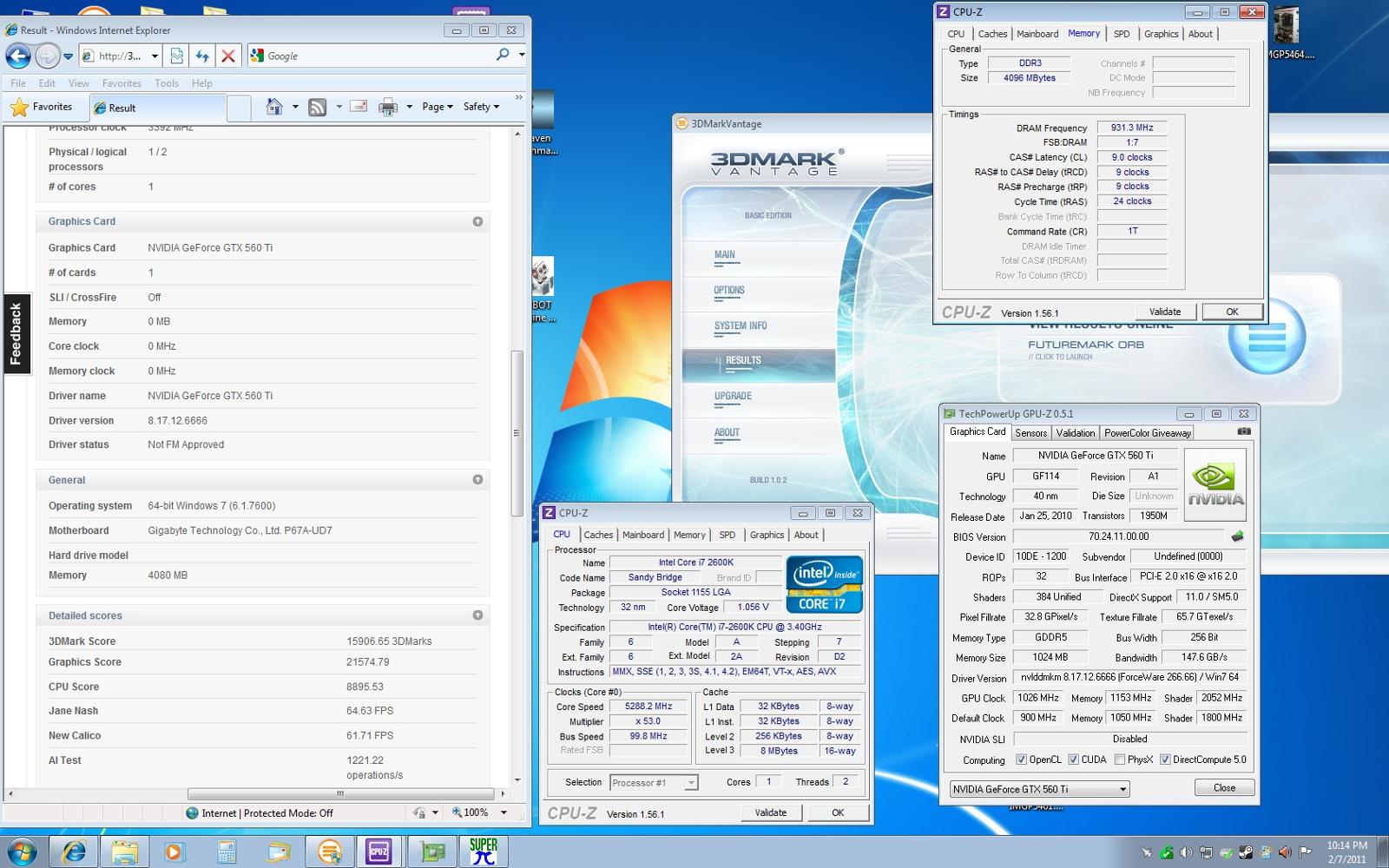The height and width of the screenshot is (868, 1389).
Task: Click the IE Stop loading red X icon
Action: coord(228,56)
